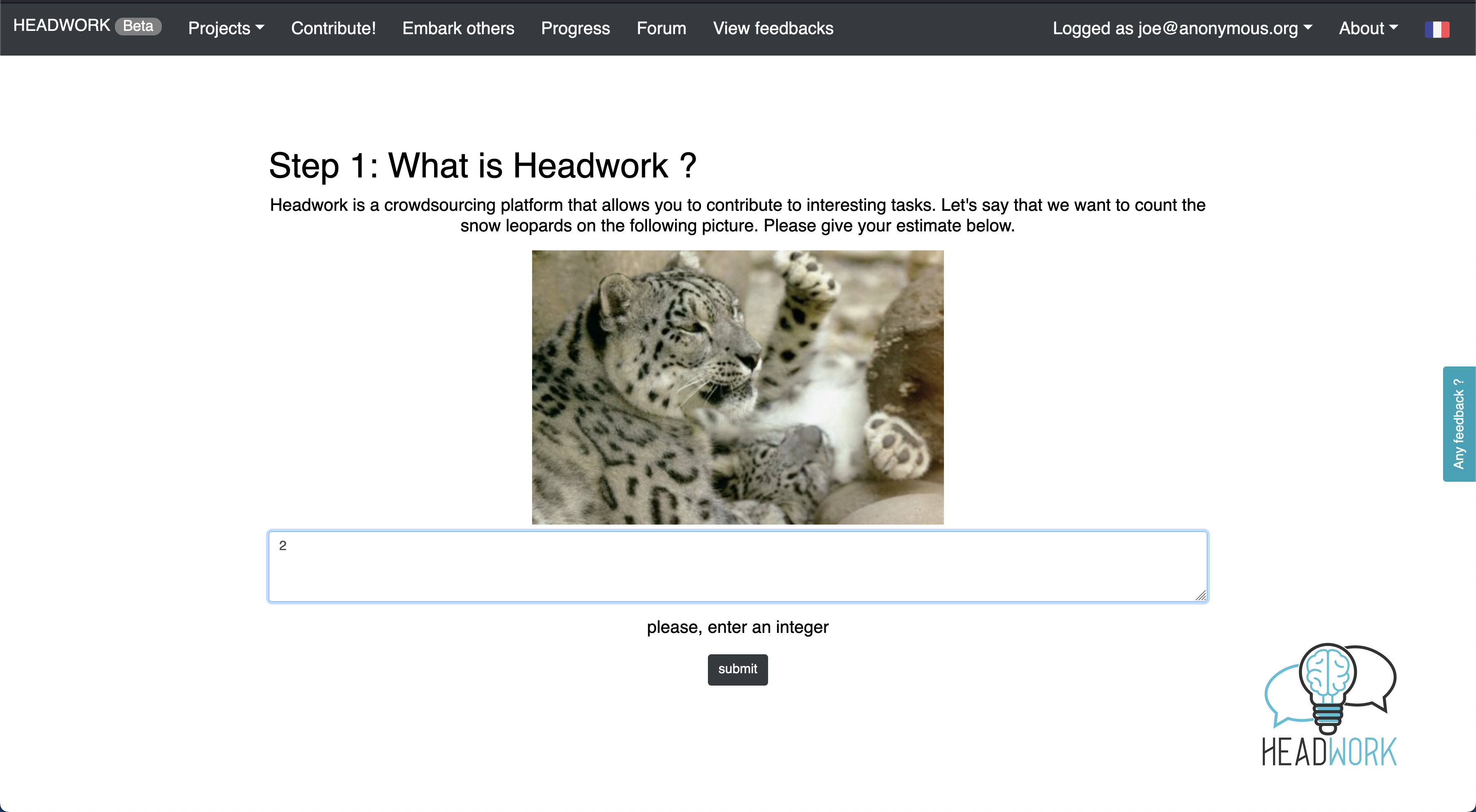Open the About dropdown
This screenshot has width=1476, height=812.
point(1368,28)
